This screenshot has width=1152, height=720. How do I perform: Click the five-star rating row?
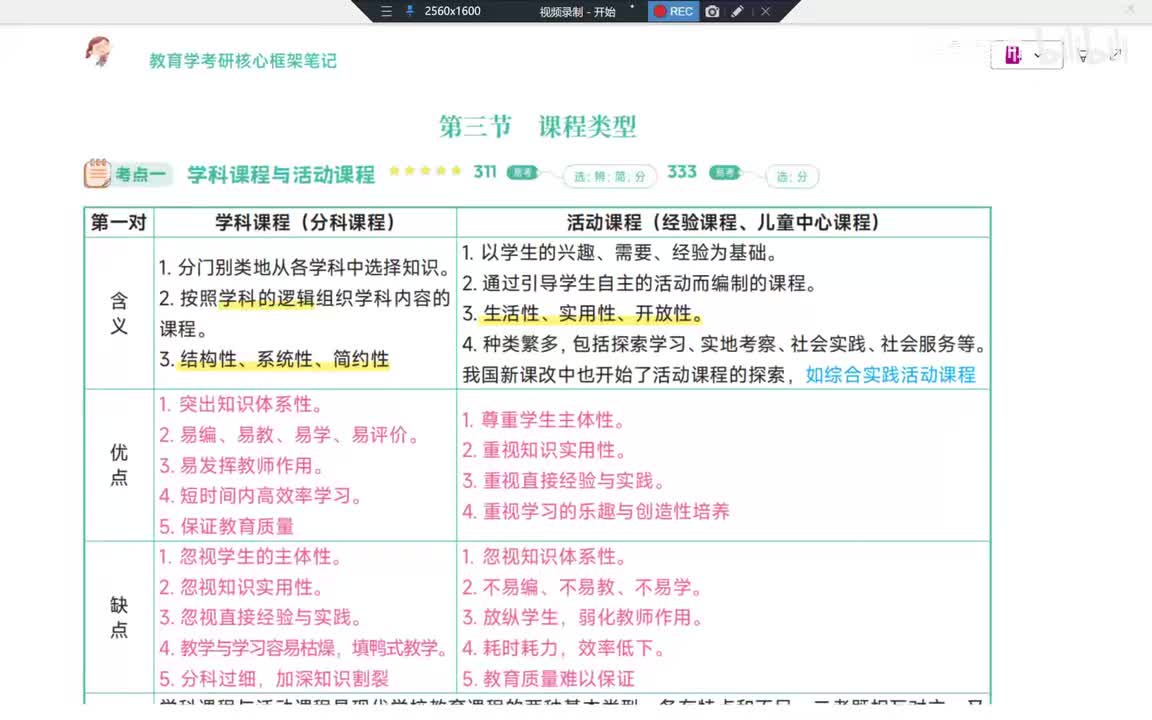click(x=425, y=171)
